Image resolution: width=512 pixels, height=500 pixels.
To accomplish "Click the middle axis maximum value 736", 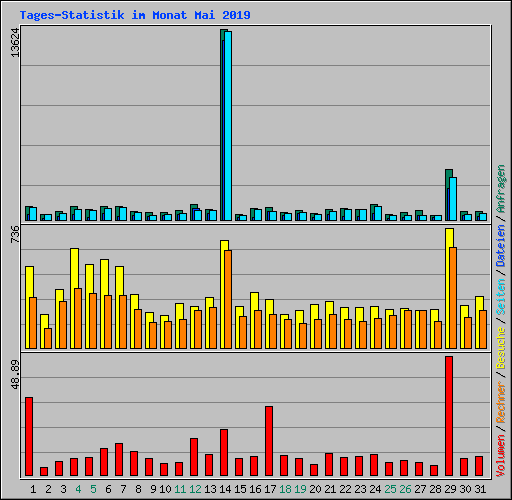I will coord(15,234).
